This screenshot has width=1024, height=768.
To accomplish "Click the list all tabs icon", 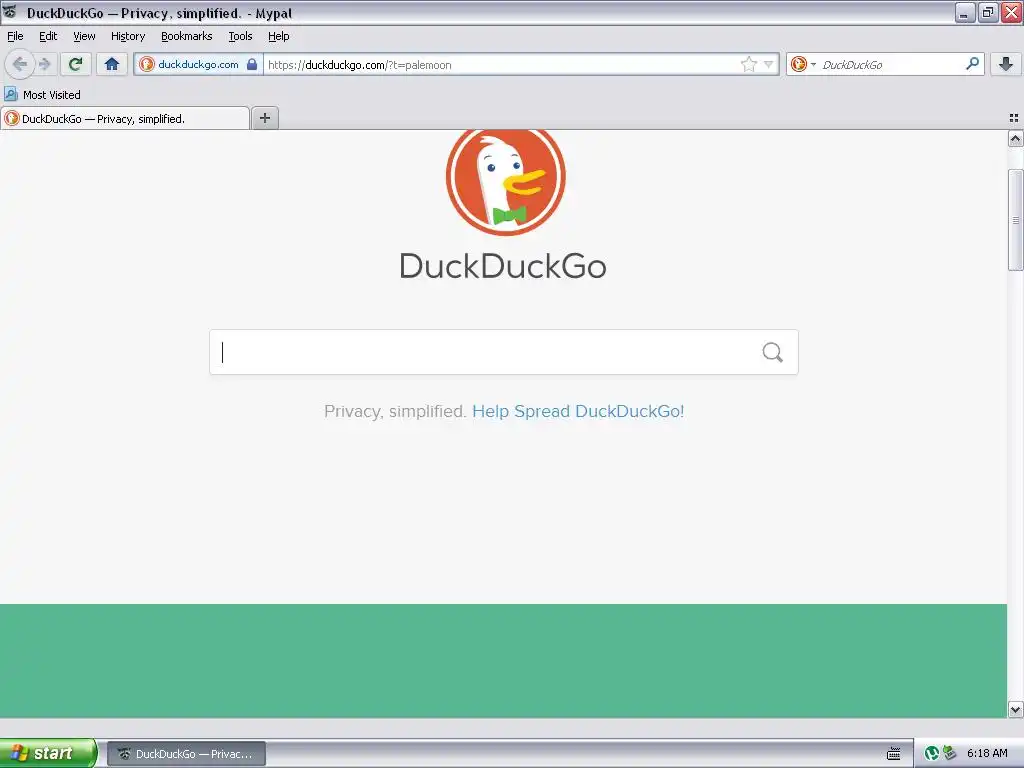I will [x=1014, y=118].
